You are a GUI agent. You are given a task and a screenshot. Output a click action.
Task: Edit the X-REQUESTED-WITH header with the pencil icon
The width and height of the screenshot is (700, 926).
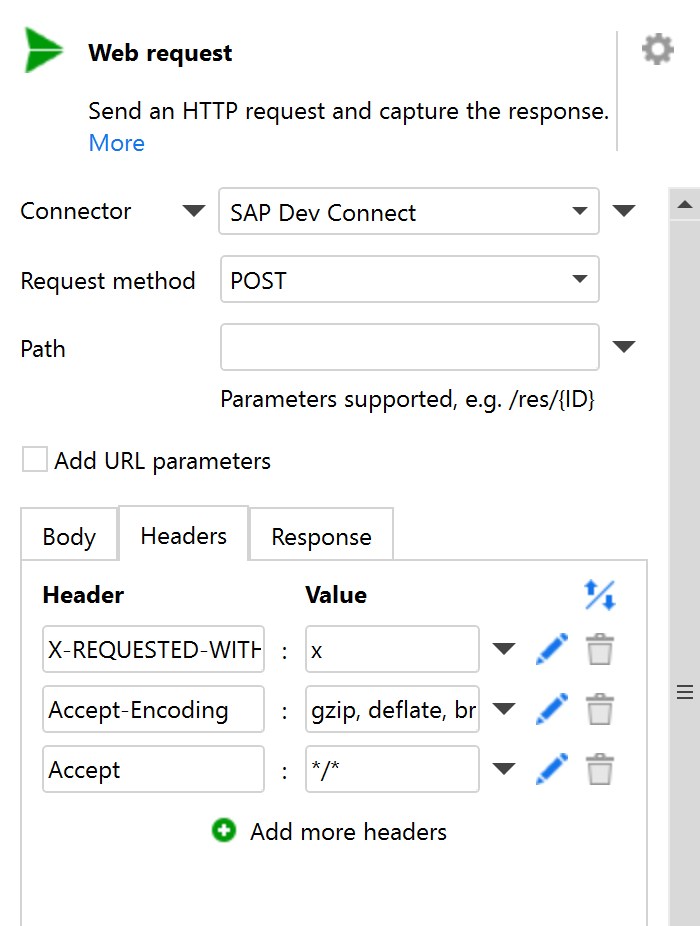(552, 649)
